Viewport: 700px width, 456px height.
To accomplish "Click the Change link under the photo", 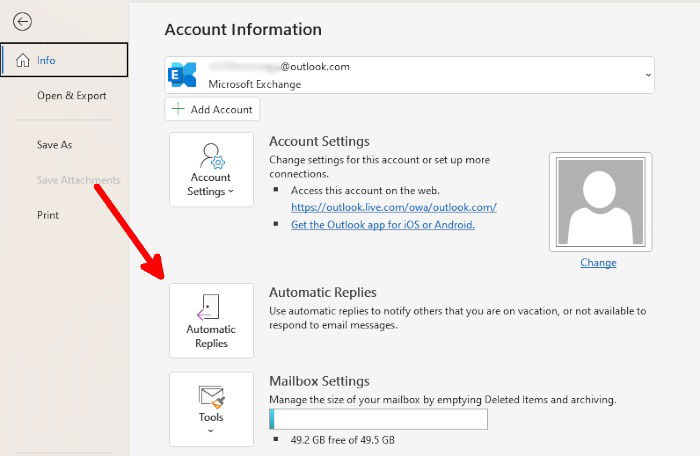I will pos(598,263).
